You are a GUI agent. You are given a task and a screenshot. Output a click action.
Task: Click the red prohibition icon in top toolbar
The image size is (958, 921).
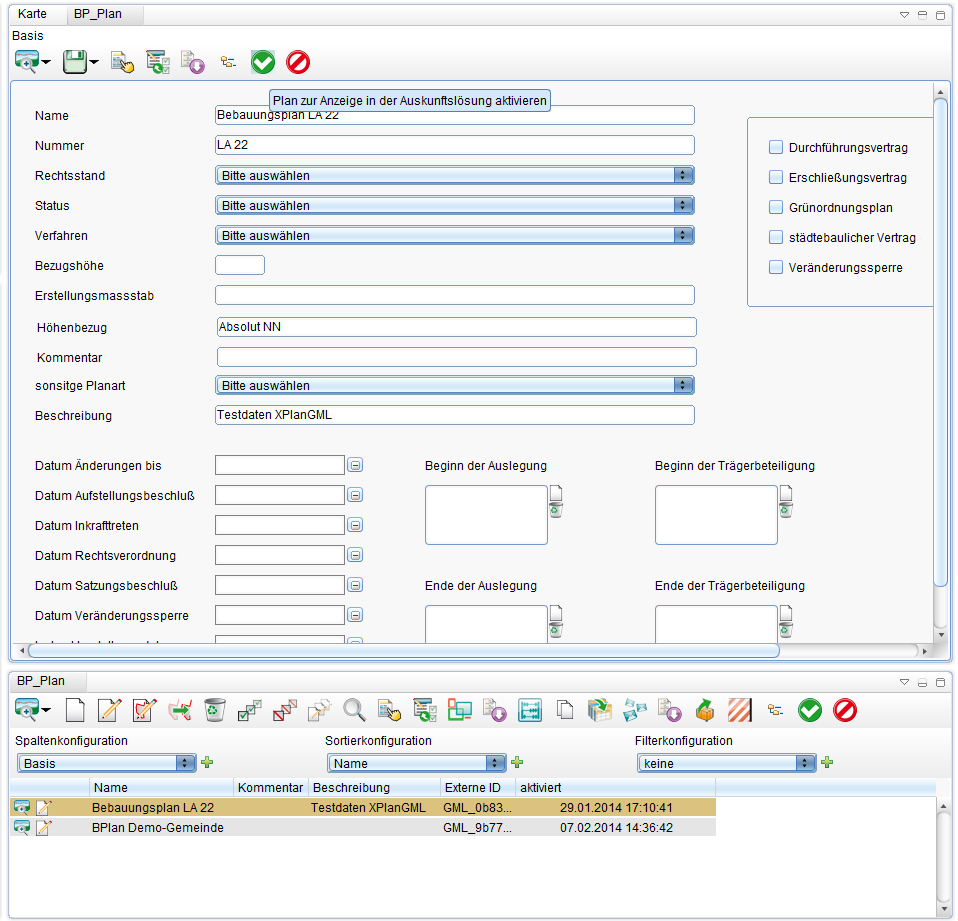[298, 62]
